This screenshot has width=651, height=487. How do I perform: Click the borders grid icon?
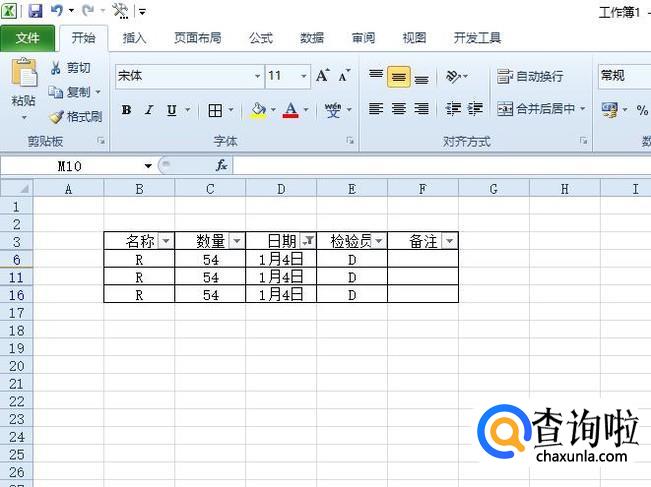click(215, 110)
